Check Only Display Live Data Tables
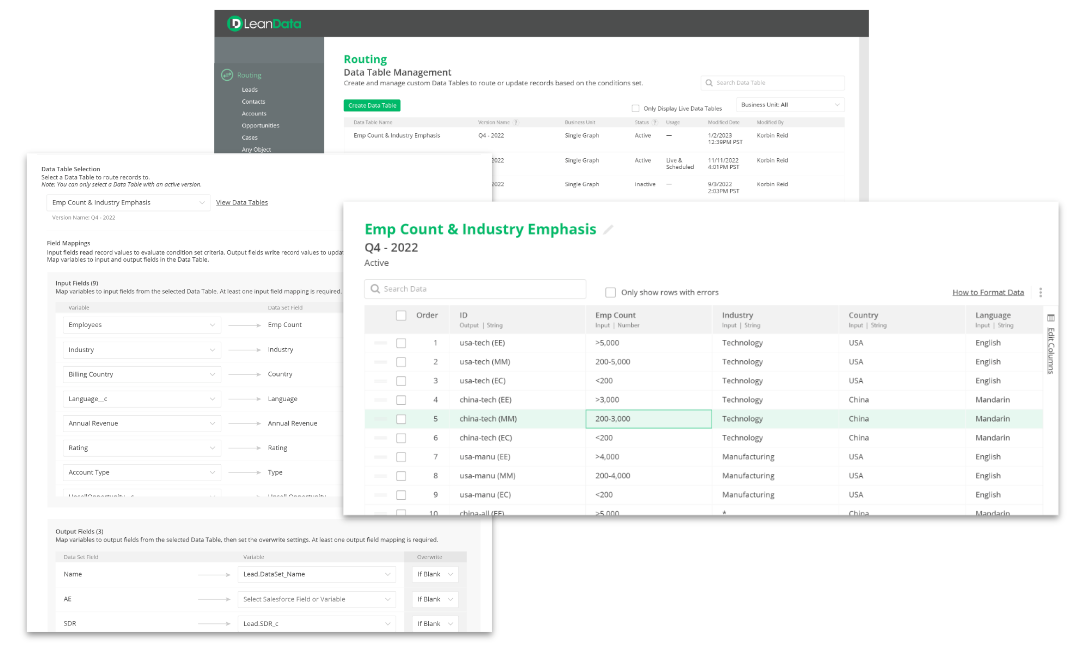The height and width of the screenshot is (654, 1078). pyautogui.click(x=635, y=108)
